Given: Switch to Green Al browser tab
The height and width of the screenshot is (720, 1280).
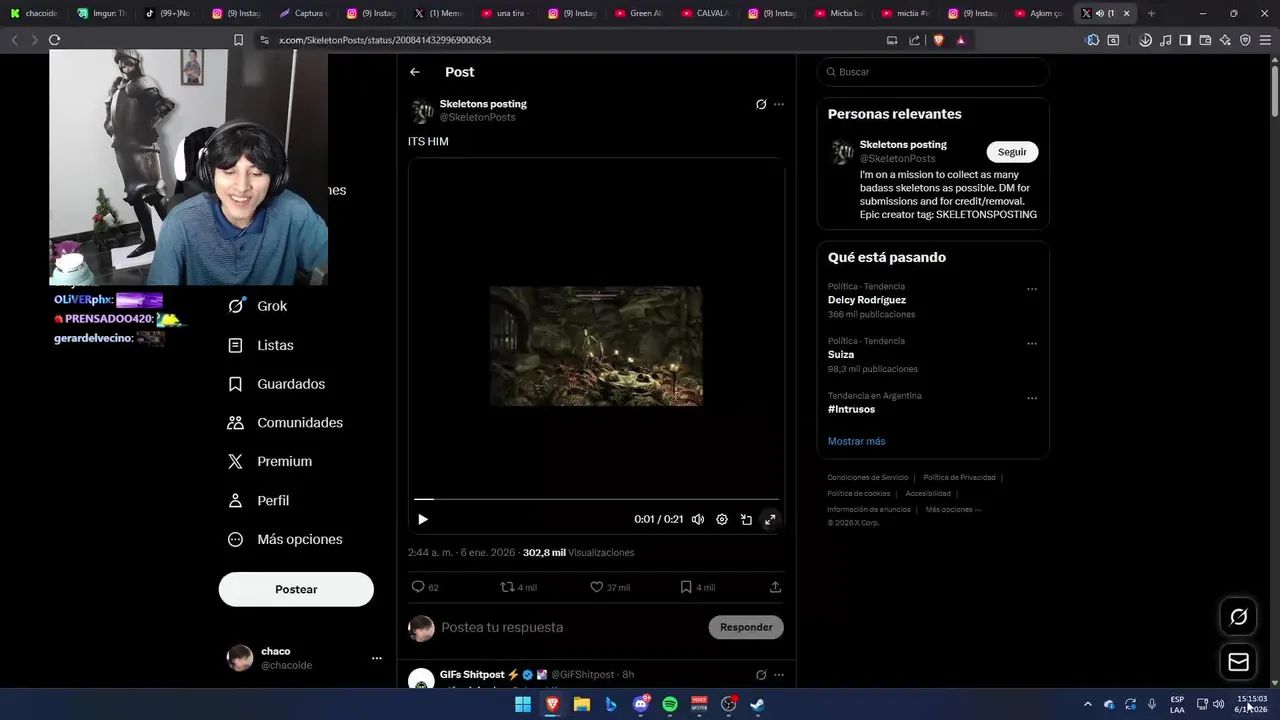Looking at the screenshot, I should tap(640, 13).
